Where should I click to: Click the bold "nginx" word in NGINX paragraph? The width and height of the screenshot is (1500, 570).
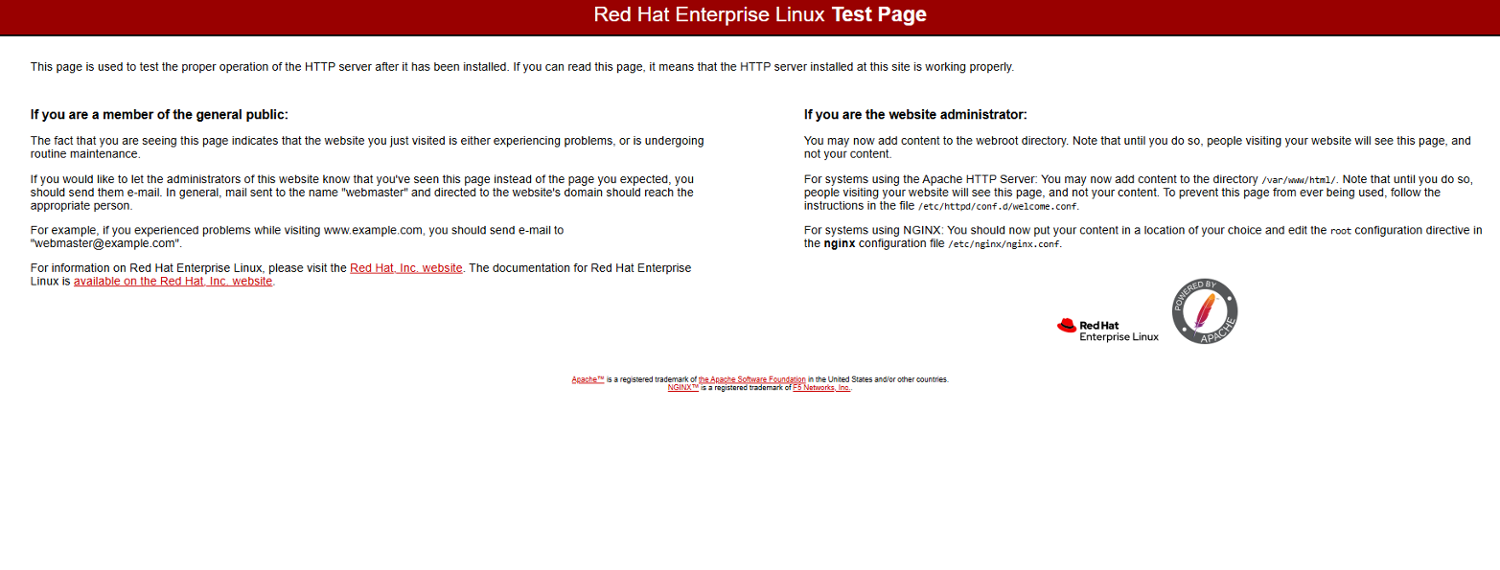tap(838, 244)
